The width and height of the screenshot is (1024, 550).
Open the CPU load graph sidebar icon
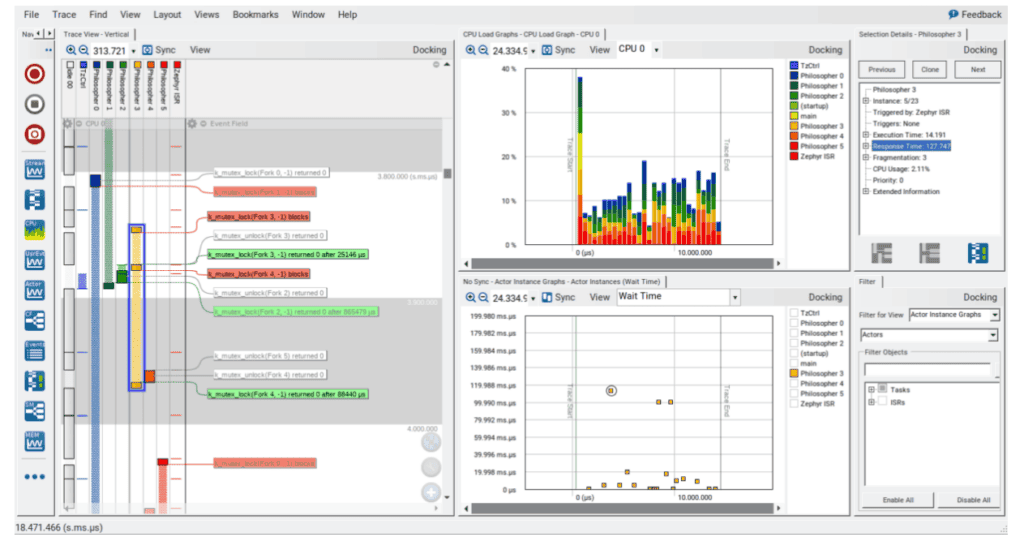click(35, 230)
